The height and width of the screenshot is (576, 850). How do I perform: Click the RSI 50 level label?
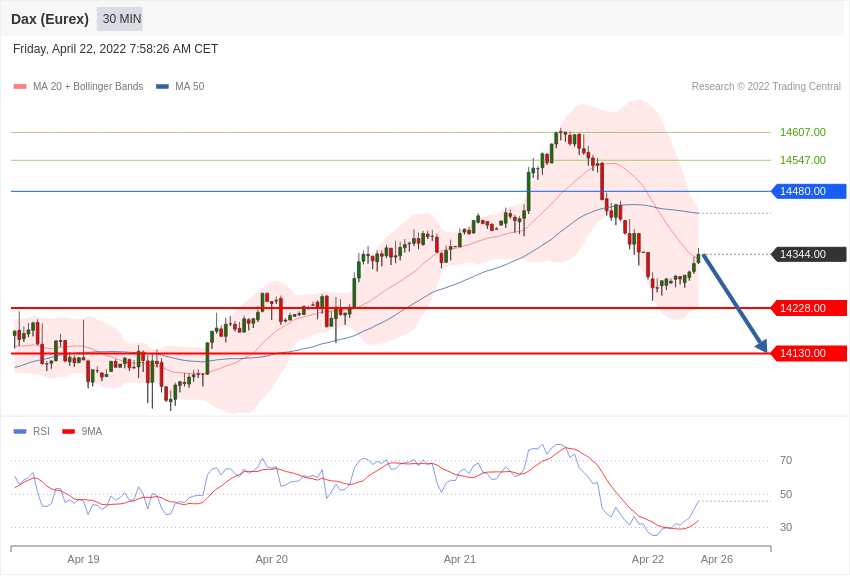coord(785,494)
